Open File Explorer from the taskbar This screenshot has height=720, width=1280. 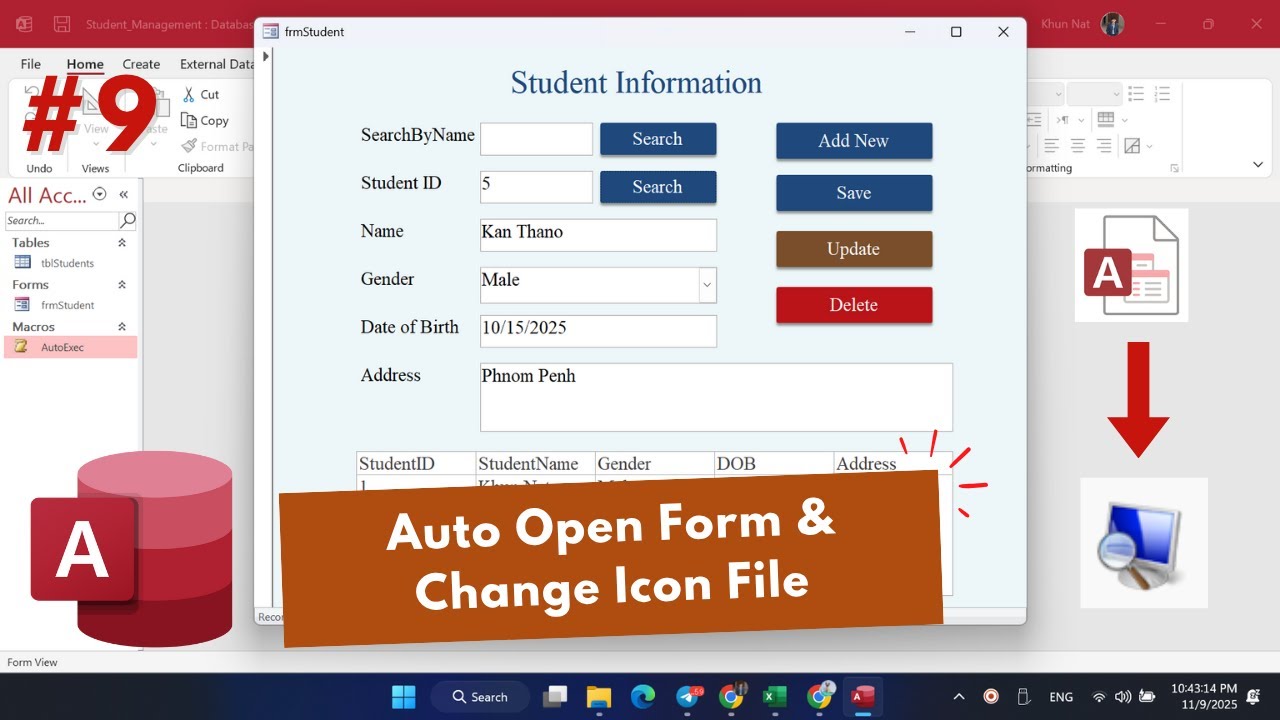[x=598, y=697]
